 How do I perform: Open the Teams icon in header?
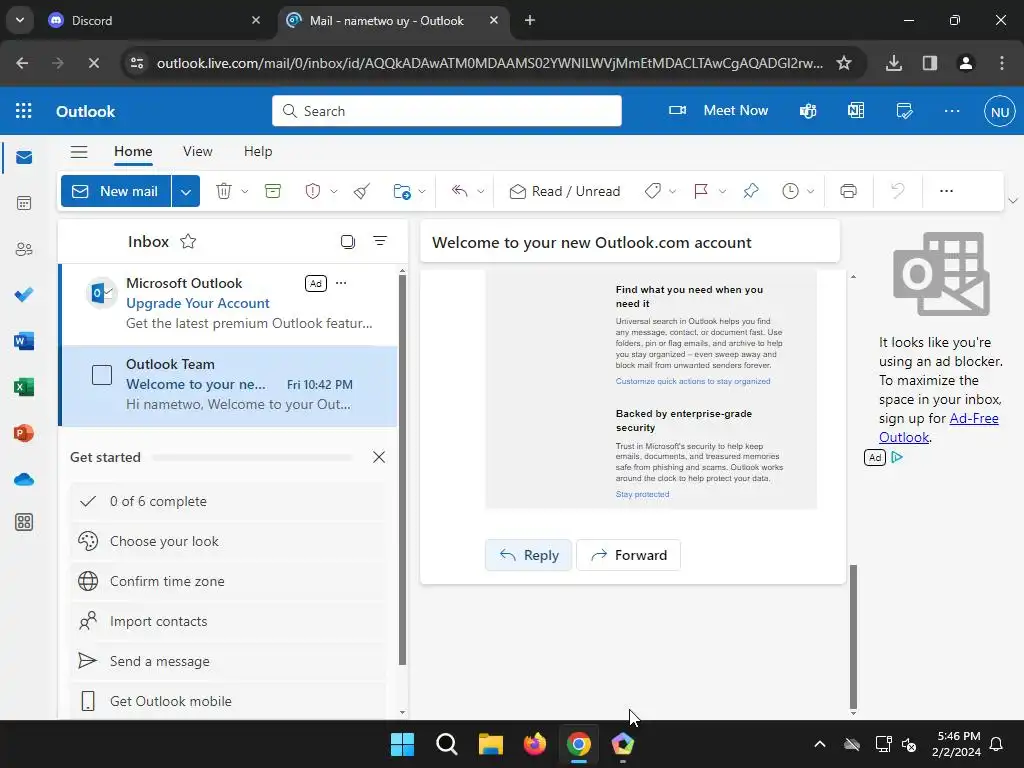[808, 111]
